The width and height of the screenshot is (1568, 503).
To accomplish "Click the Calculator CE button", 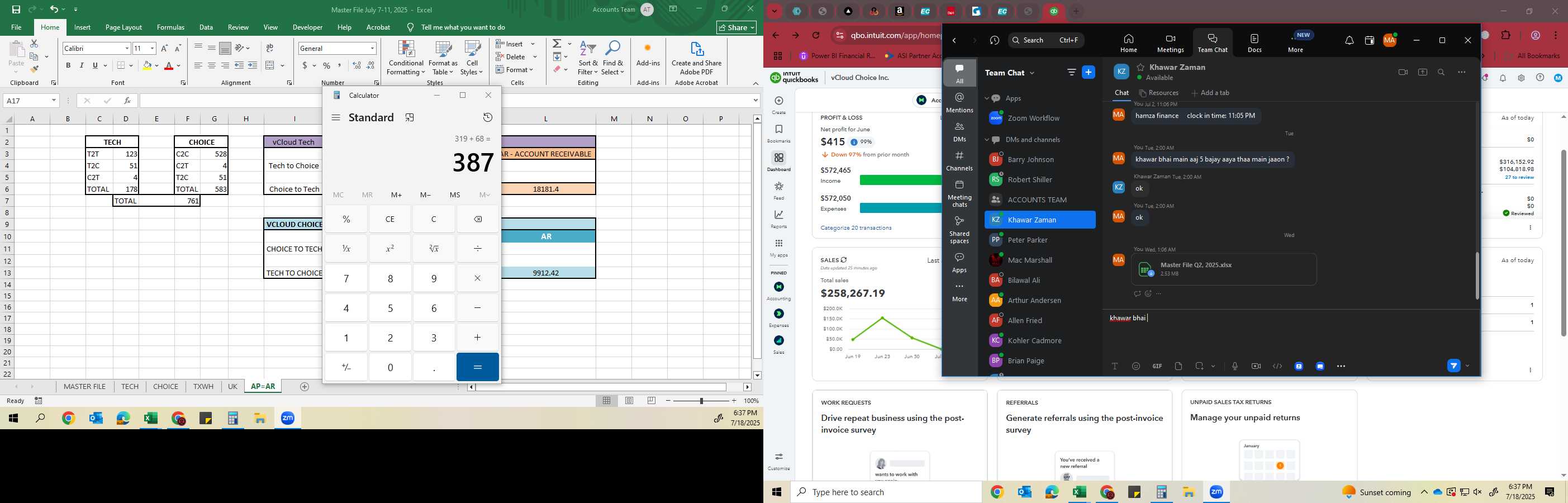I will coord(390,219).
